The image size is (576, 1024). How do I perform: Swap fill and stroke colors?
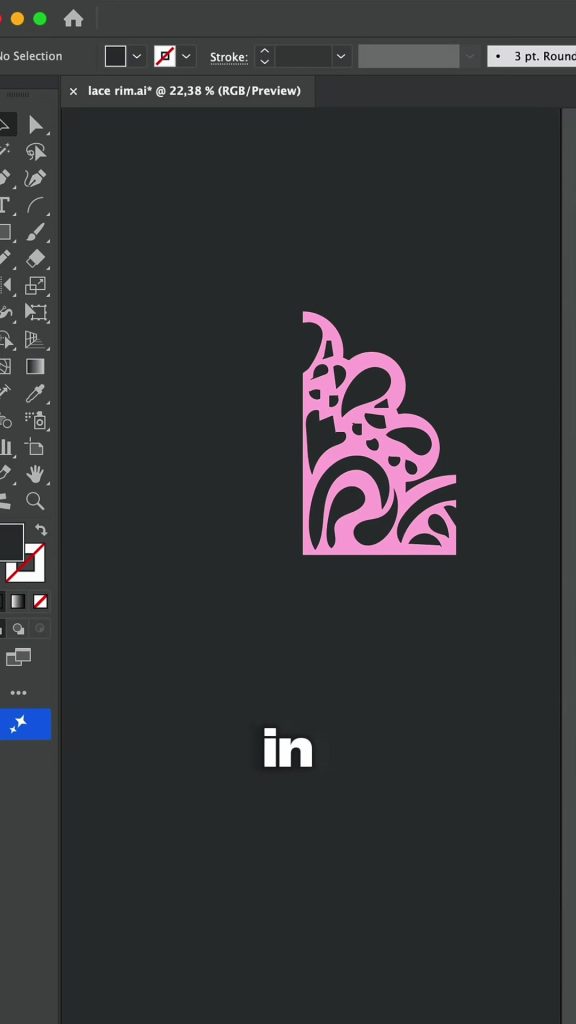pyautogui.click(x=40, y=530)
